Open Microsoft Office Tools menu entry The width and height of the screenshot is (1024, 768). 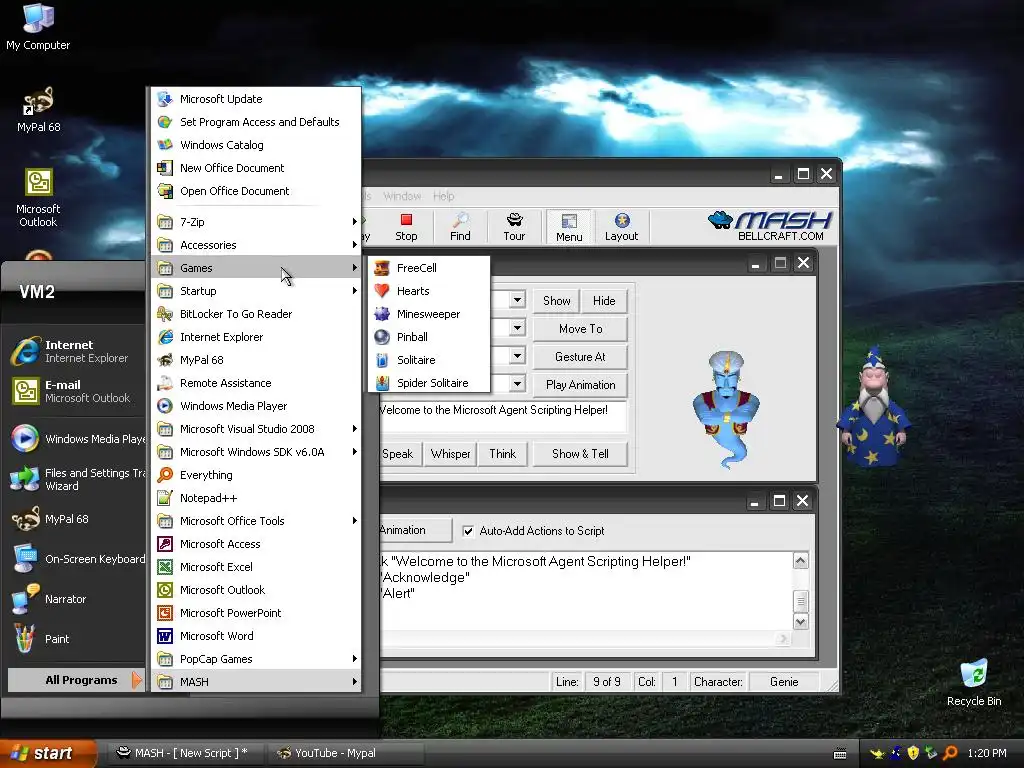coord(256,520)
